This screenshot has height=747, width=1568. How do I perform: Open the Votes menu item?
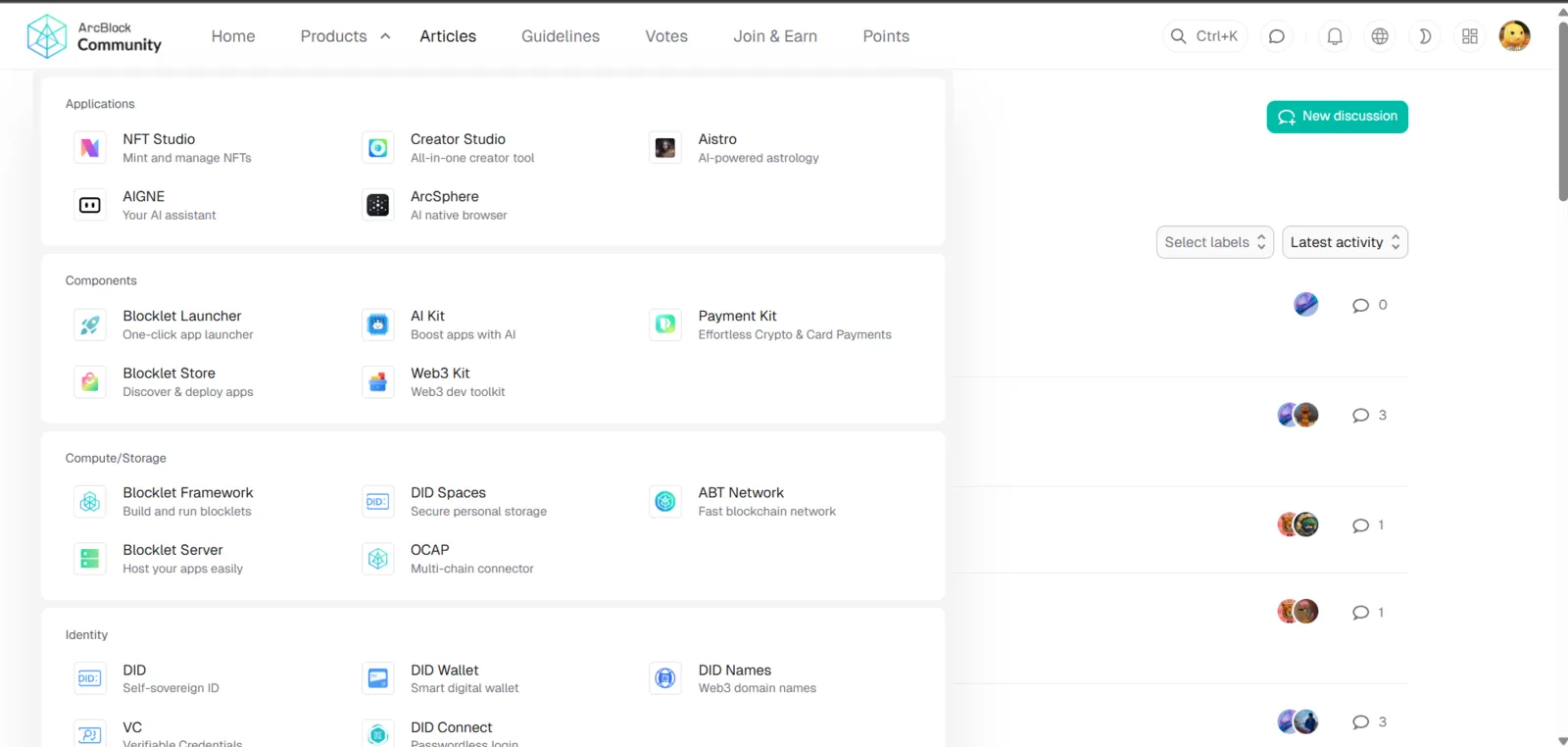coord(666,36)
